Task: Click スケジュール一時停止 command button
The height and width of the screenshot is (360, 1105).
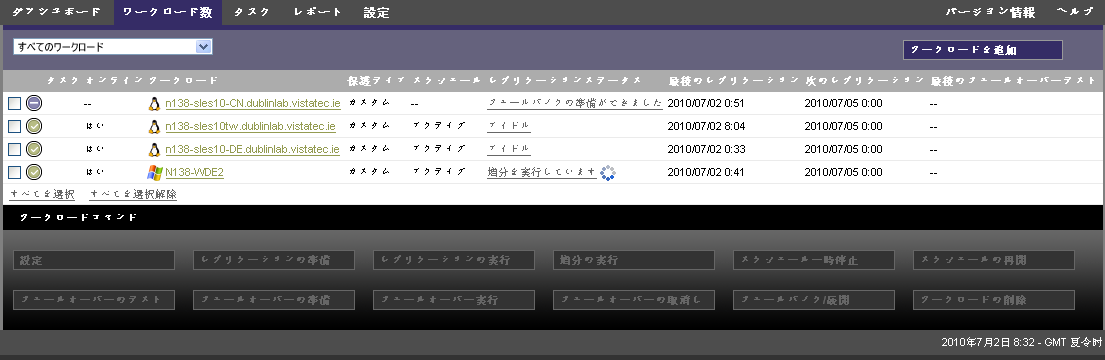Action: click(x=814, y=260)
